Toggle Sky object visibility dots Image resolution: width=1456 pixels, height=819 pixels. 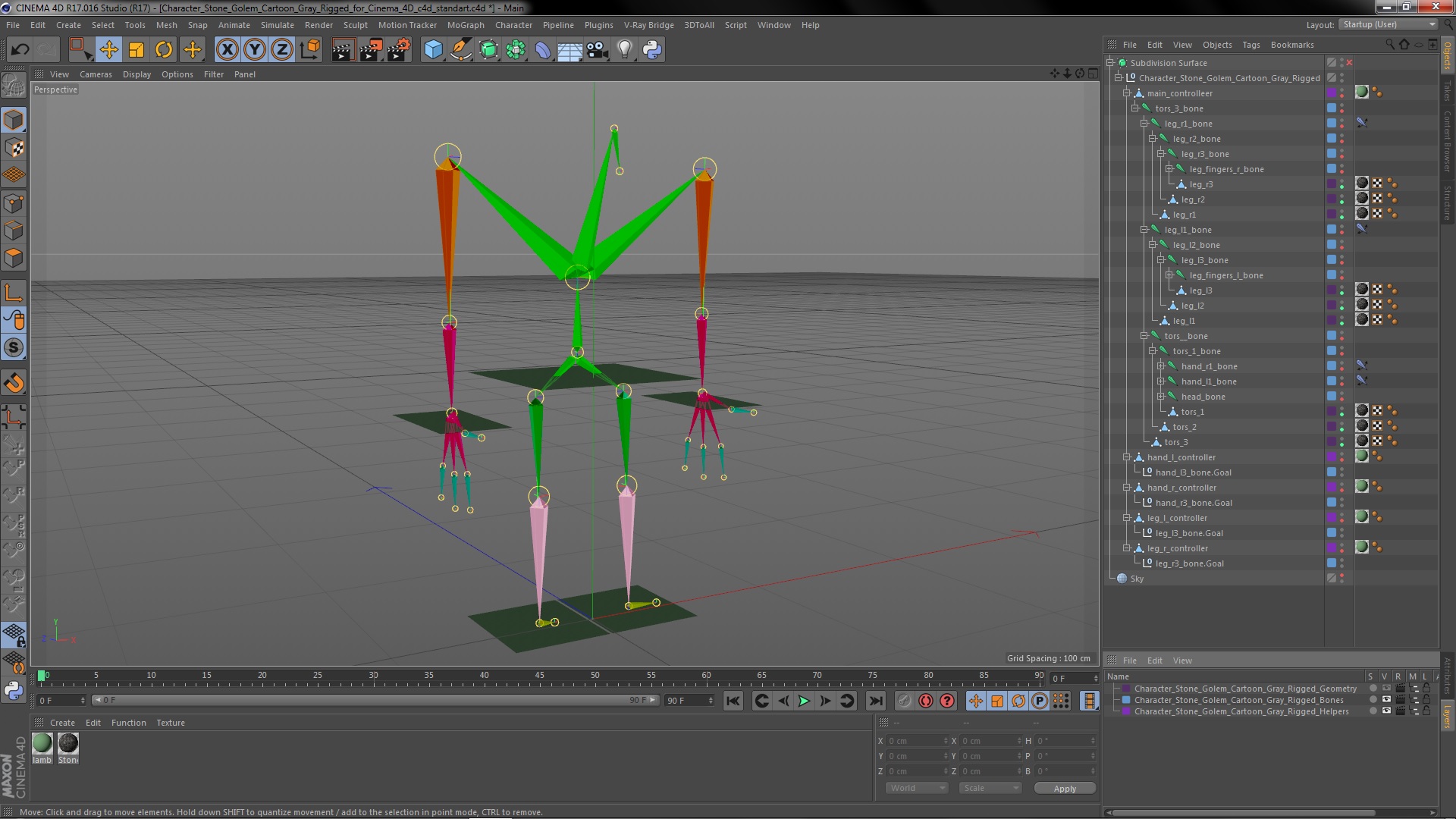(1341, 579)
